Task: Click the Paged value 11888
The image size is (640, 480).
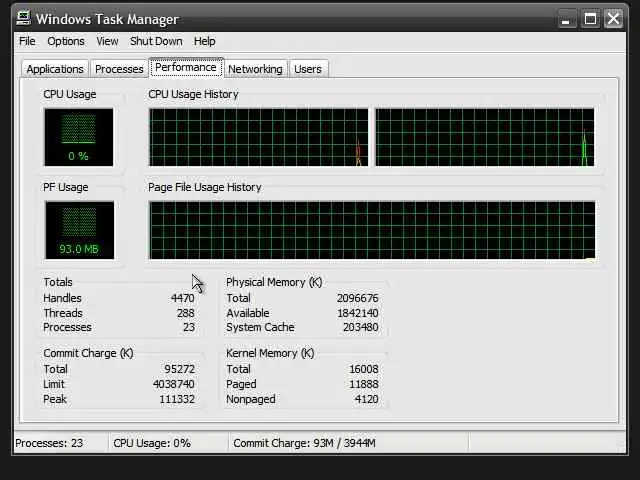Action: point(364,384)
